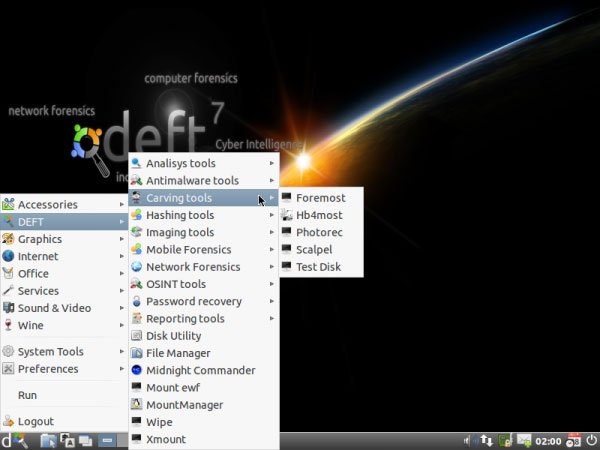The width and height of the screenshot is (600, 450).
Task: Expand the Office submenu arrow
Action: coord(122,273)
